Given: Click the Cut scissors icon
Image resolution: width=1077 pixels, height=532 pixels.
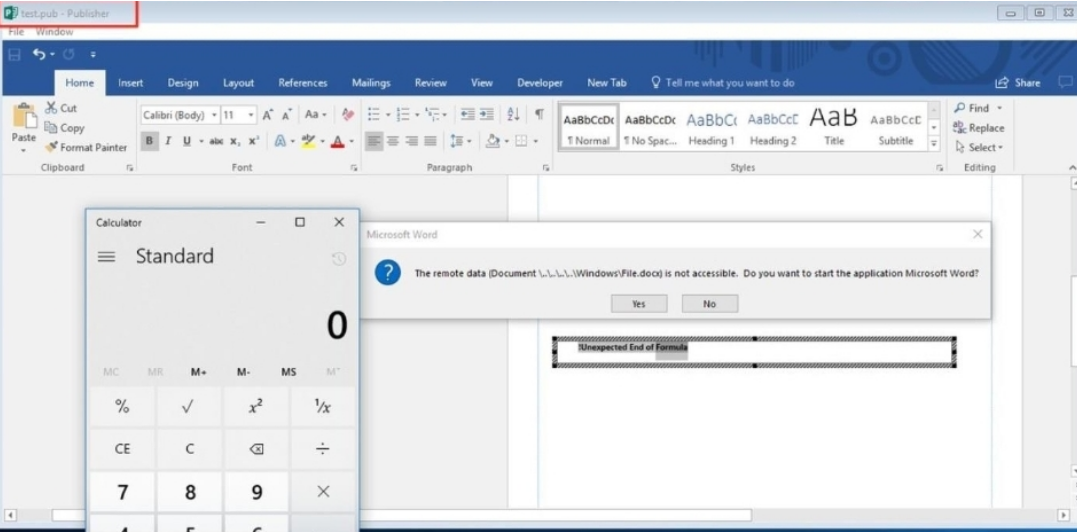Looking at the screenshot, I should [51, 108].
